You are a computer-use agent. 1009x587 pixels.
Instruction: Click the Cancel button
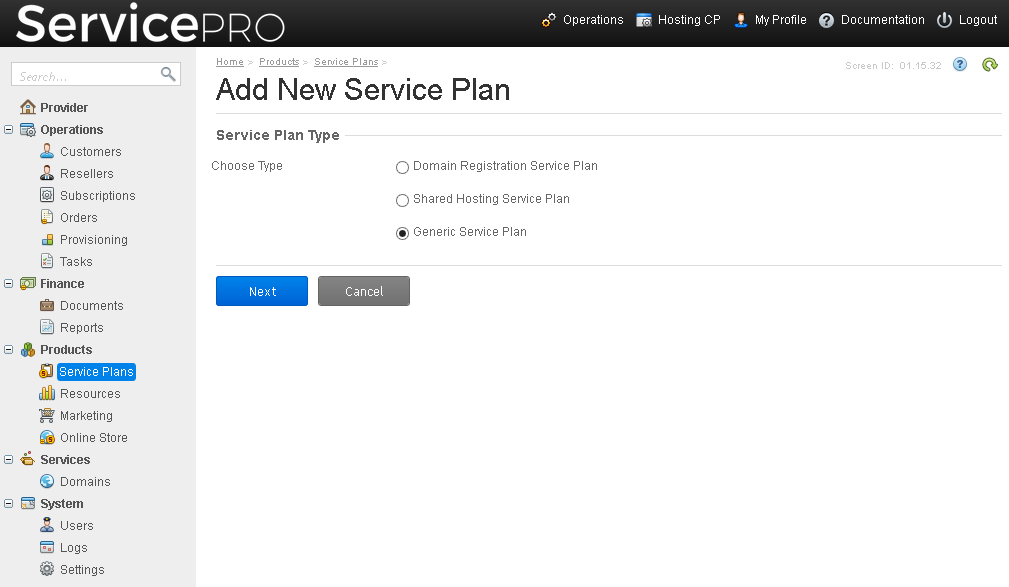pyautogui.click(x=364, y=291)
